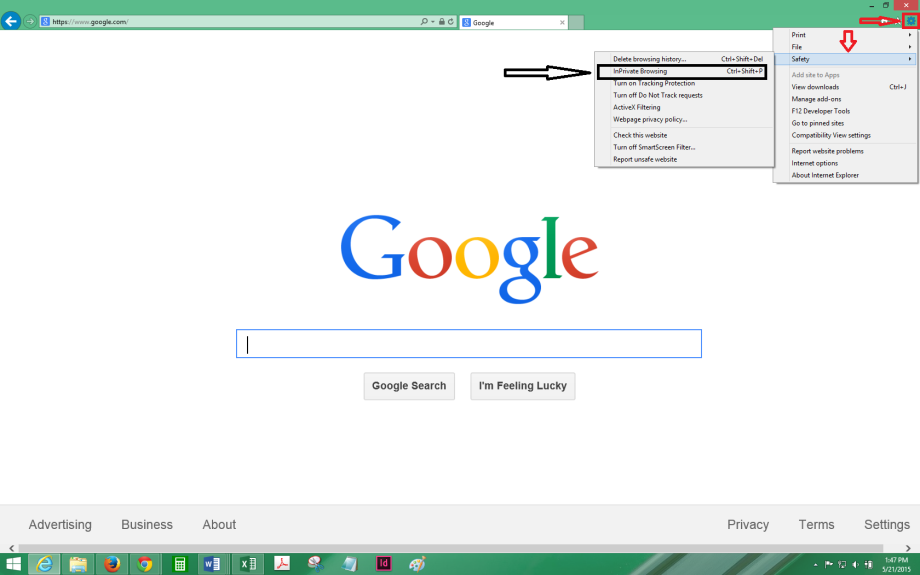Click the Google search input field
This screenshot has width=920, height=575.
click(469, 344)
